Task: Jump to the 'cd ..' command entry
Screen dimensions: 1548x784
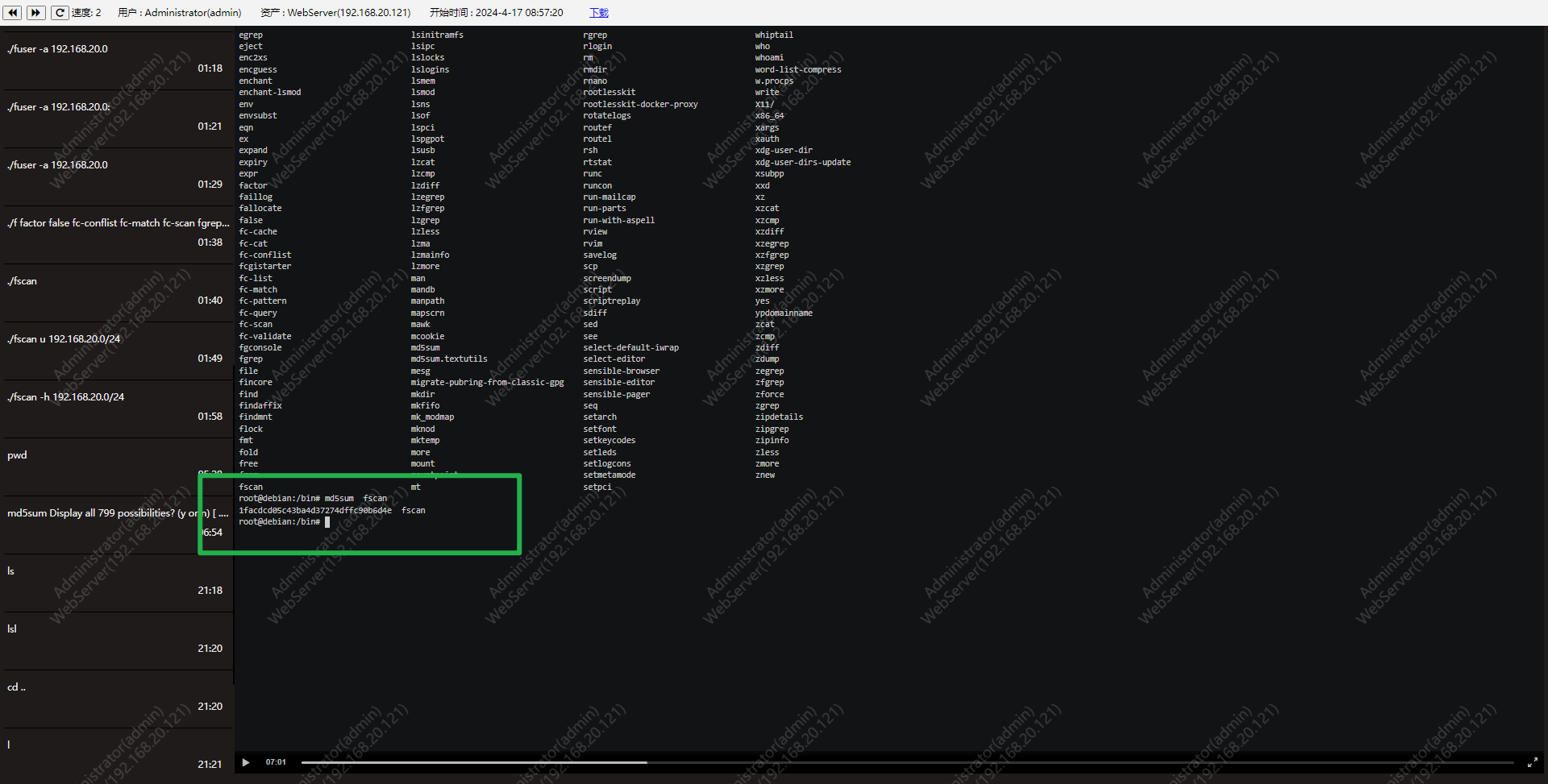Action: click(x=117, y=697)
